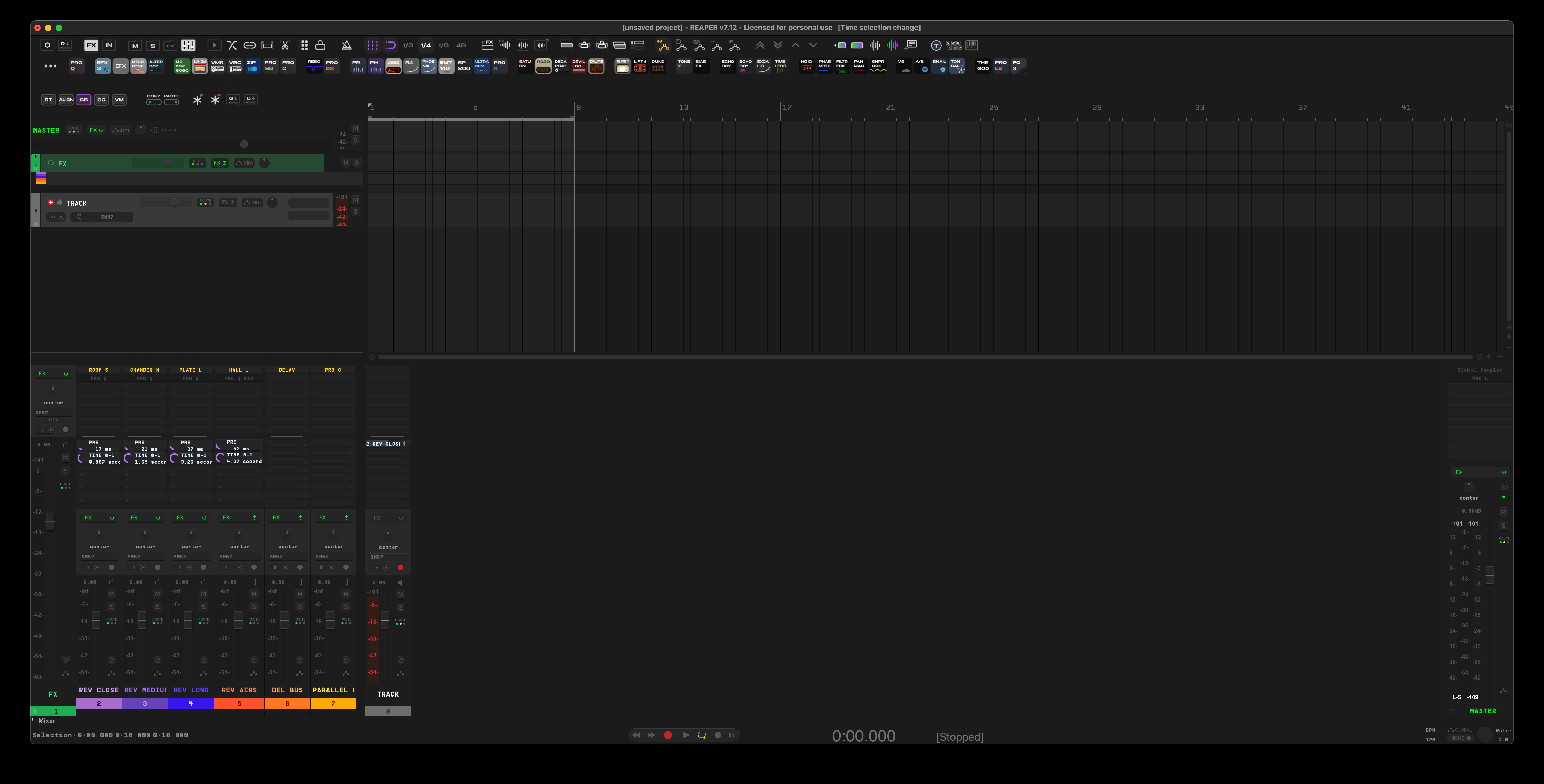1544x784 pixels.
Task: Open the Shaper Box plugin icon
Action: 878,66
